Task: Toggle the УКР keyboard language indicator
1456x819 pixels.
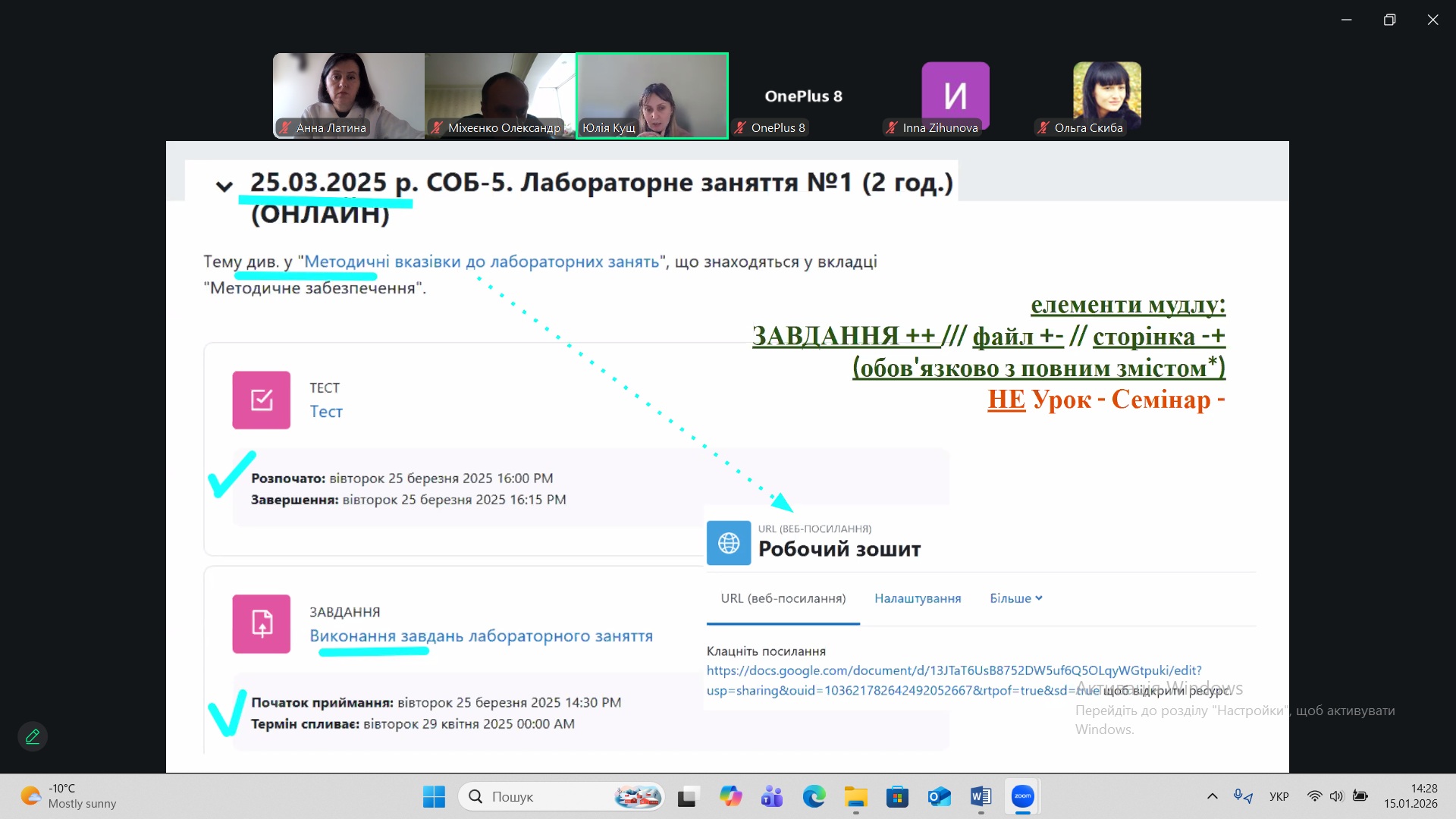Action: (x=1279, y=796)
